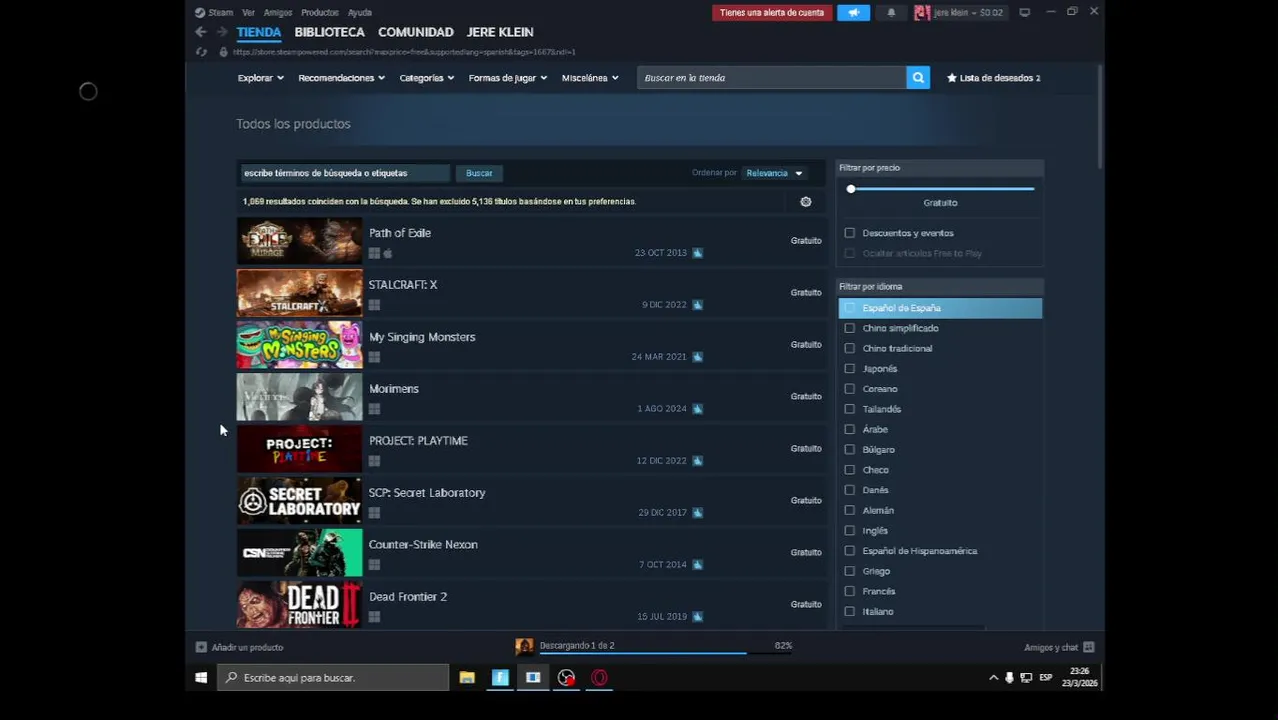
Task: Expand the Explorar dropdown
Action: point(261,78)
